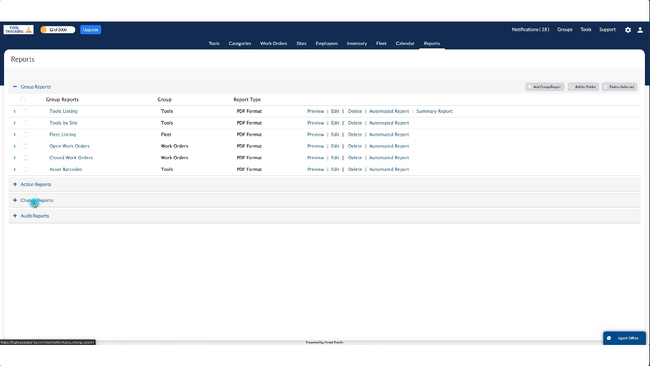Click the Add to Folder button
Screen dimensions: 650x366
point(583,87)
